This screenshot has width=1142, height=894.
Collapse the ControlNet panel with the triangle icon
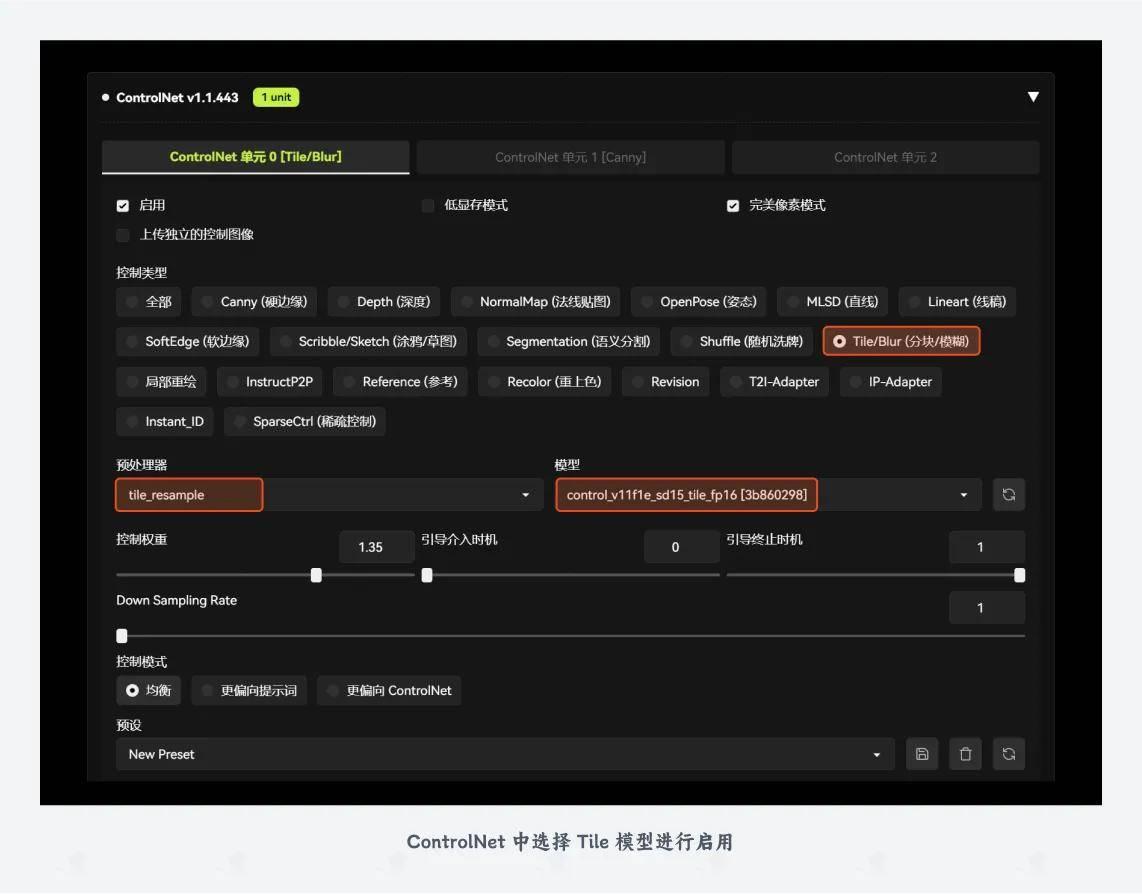click(1032, 97)
